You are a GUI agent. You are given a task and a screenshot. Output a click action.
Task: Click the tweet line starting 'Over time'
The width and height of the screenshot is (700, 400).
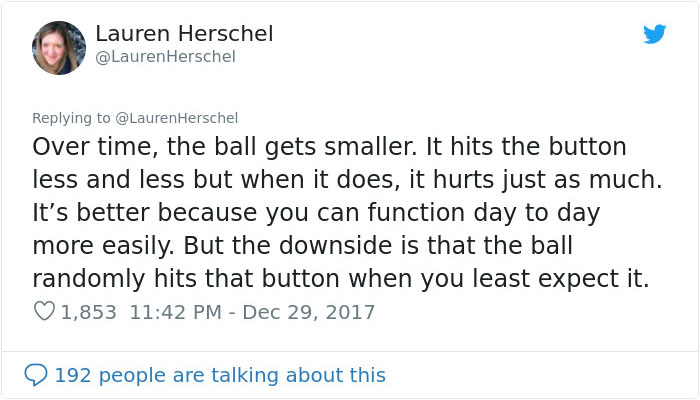pos(329,147)
